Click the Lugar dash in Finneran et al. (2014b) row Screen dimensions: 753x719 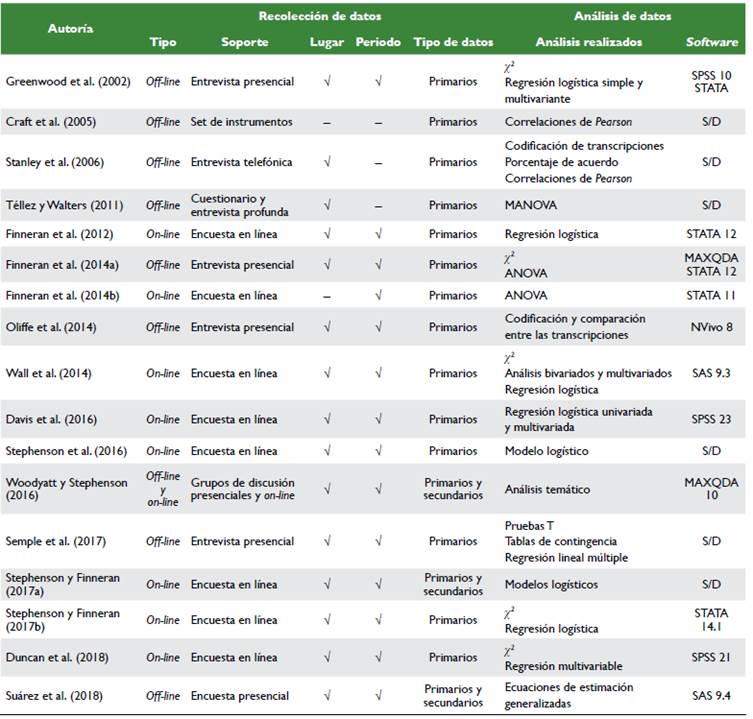(x=328, y=296)
